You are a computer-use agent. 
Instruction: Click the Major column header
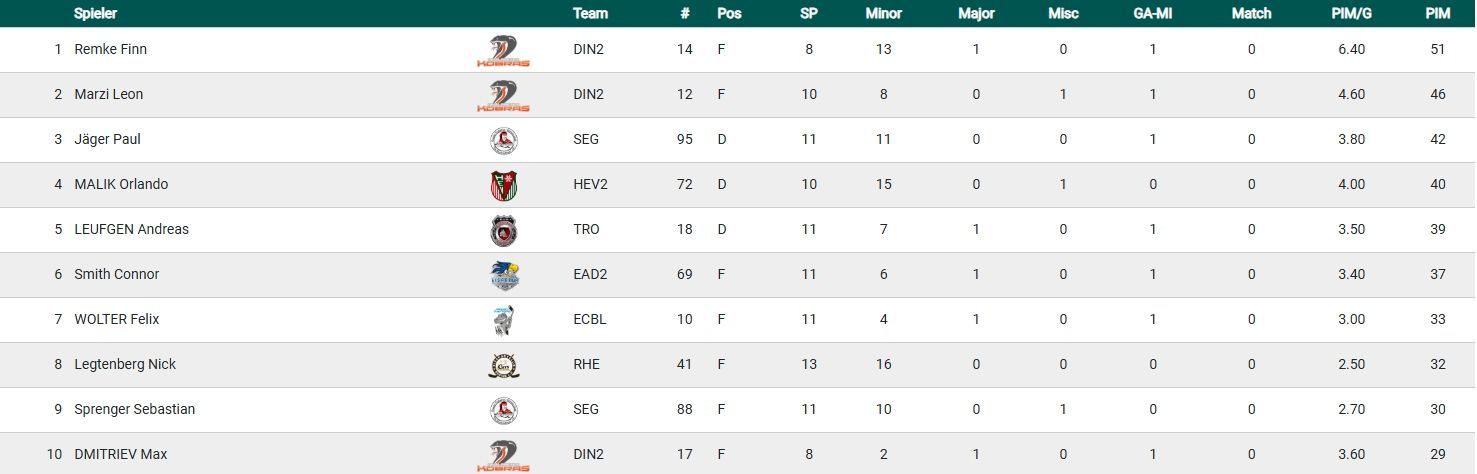click(x=976, y=14)
